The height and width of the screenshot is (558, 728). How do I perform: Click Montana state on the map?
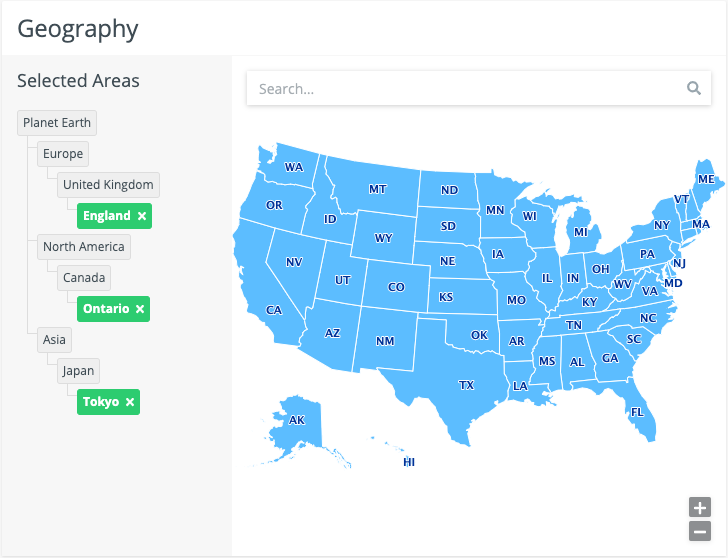click(x=377, y=188)
